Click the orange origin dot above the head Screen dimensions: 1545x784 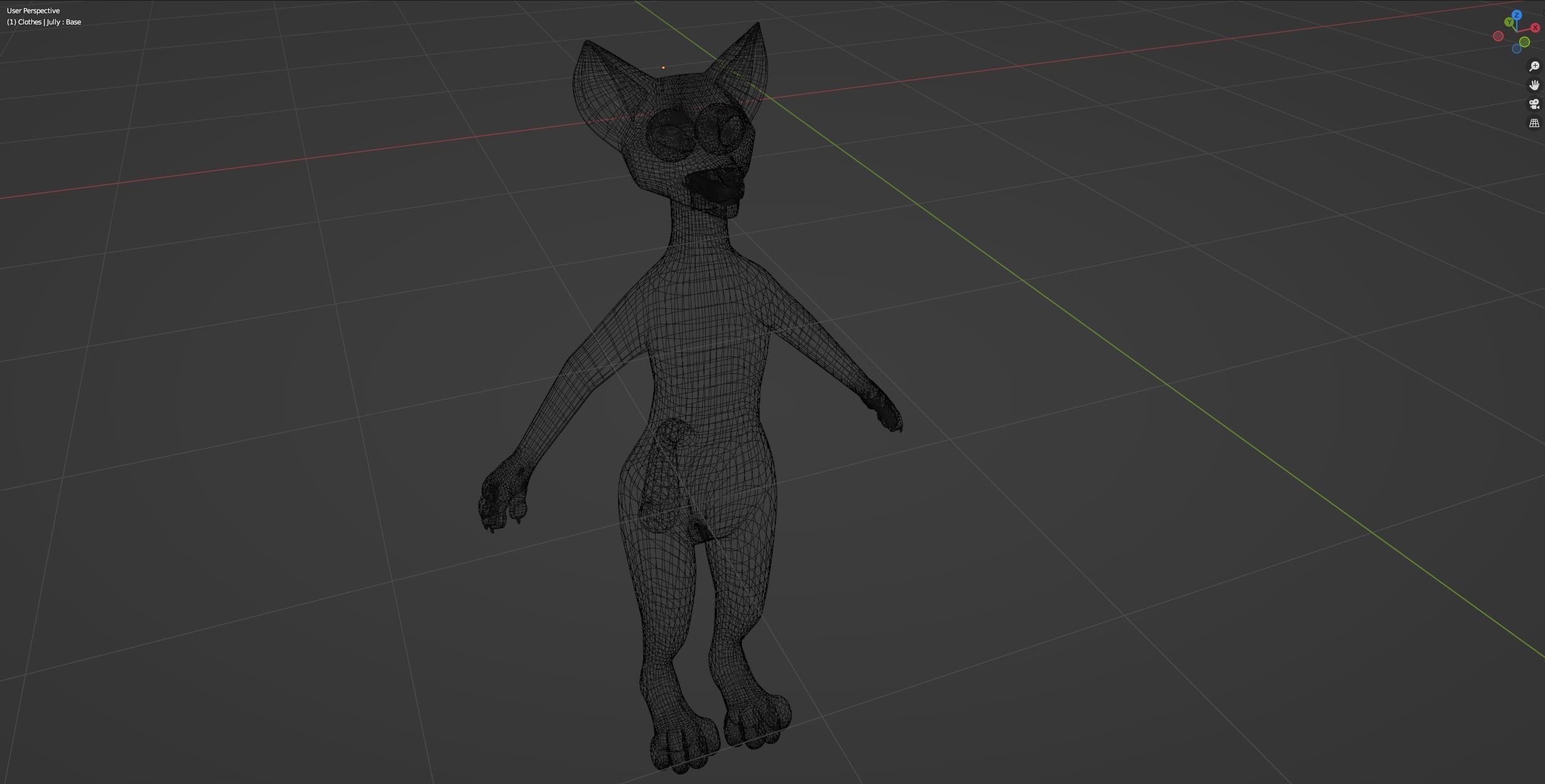point(663,68)
